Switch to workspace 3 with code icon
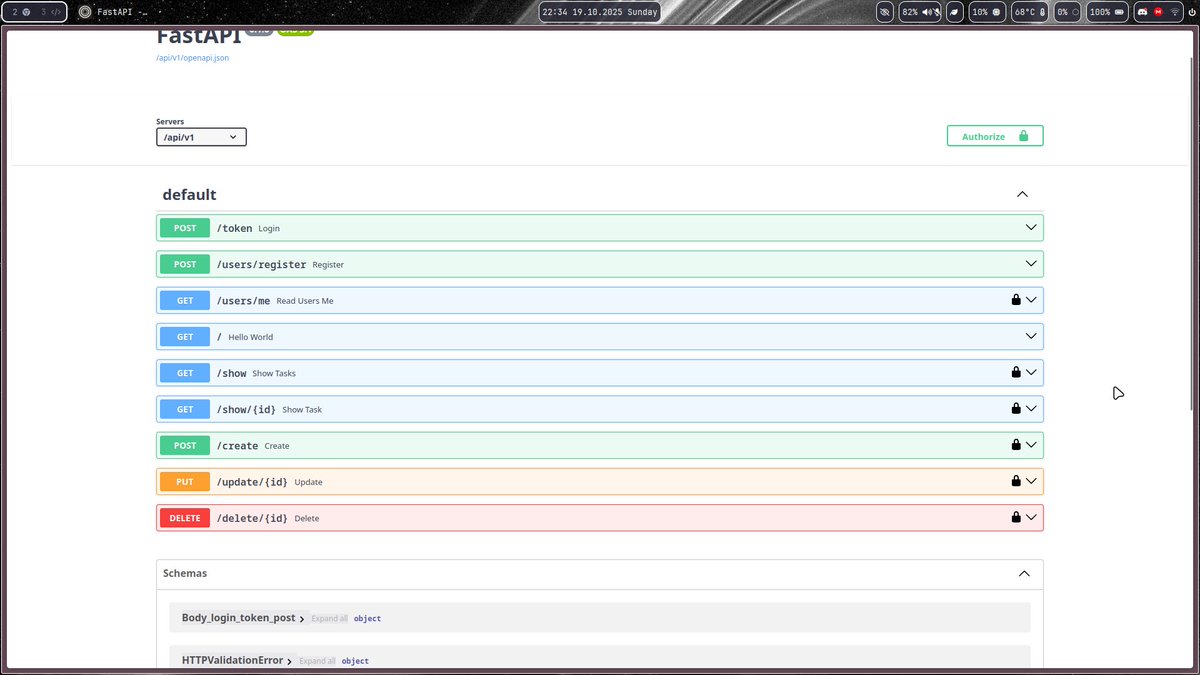The width and height of the screenshot is (1200, 675). pos(51,12)
